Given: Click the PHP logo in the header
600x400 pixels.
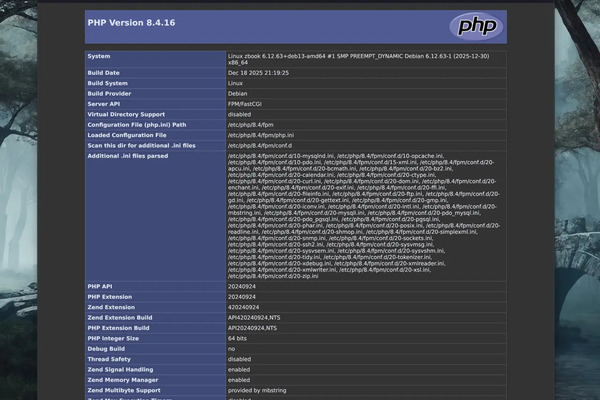Looking at the screenshot, I should (476, 26).
